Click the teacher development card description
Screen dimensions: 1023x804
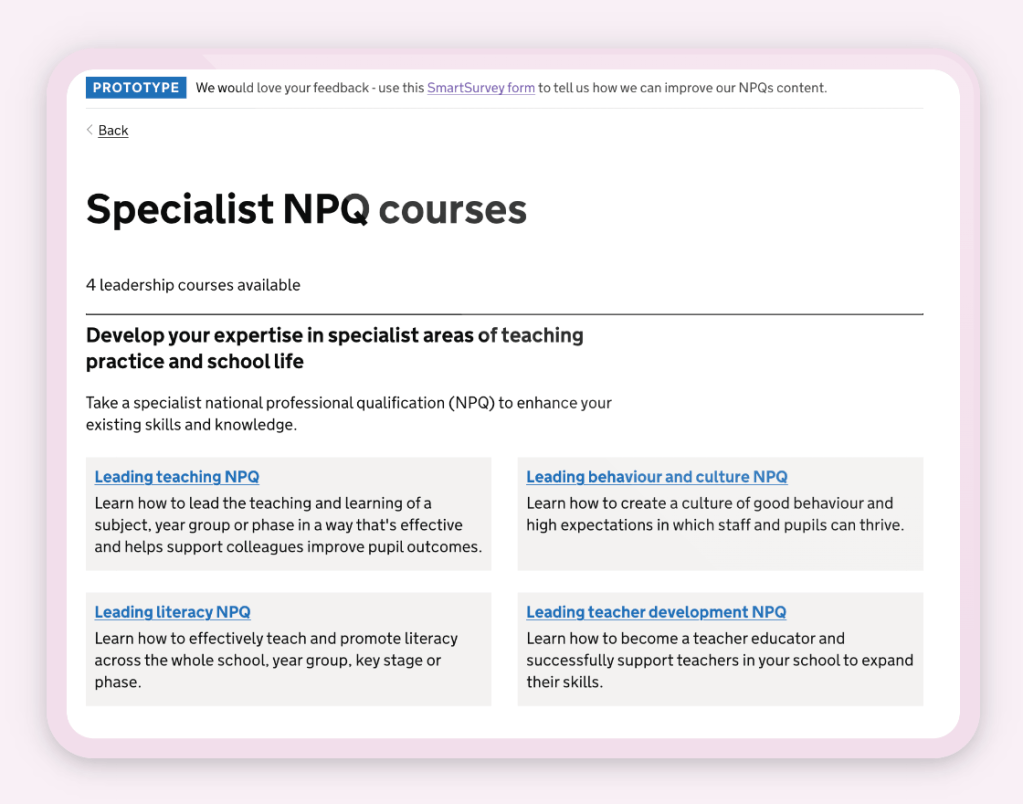[719, 660]
